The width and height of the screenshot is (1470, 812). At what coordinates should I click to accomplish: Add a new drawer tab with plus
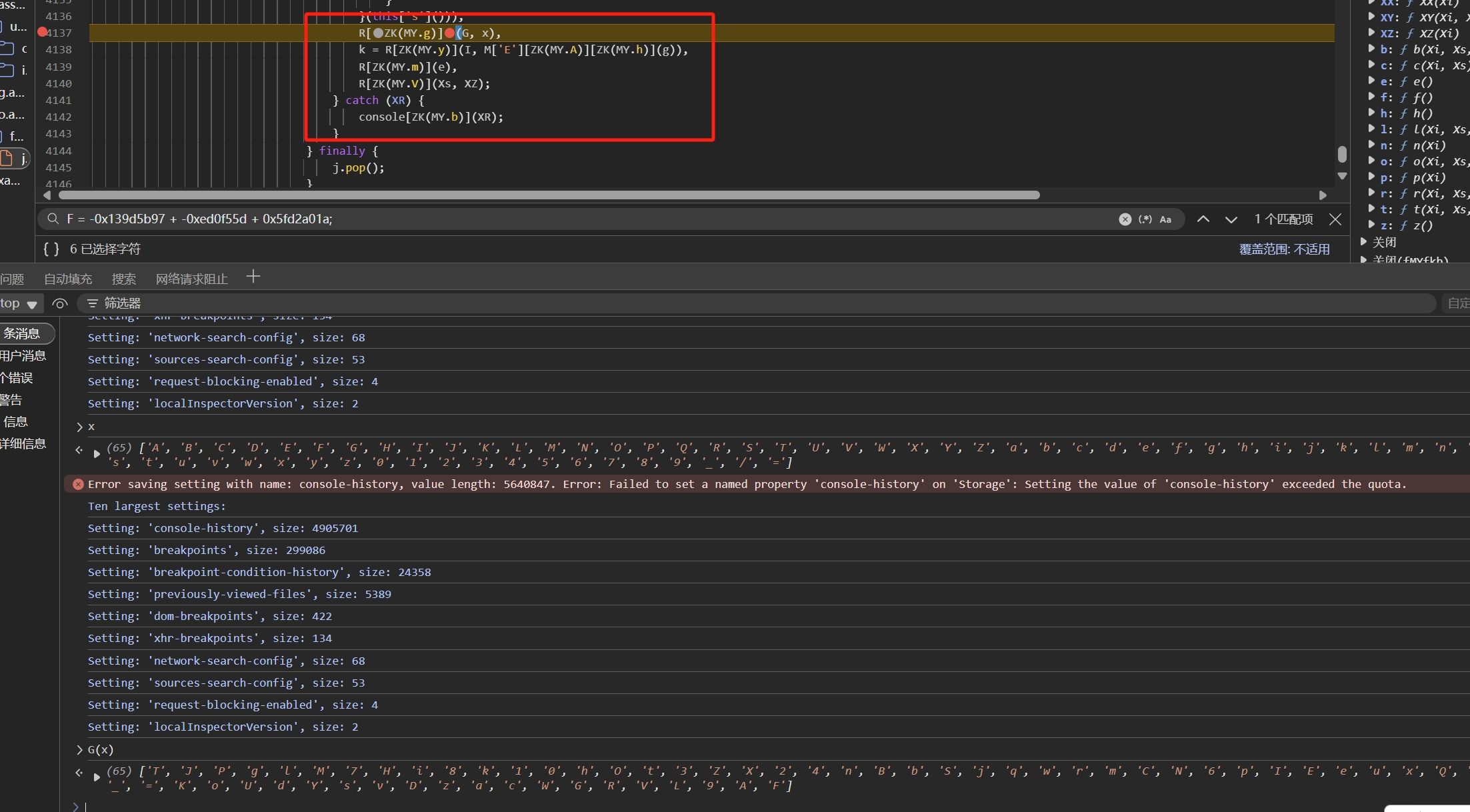(253, 277)
